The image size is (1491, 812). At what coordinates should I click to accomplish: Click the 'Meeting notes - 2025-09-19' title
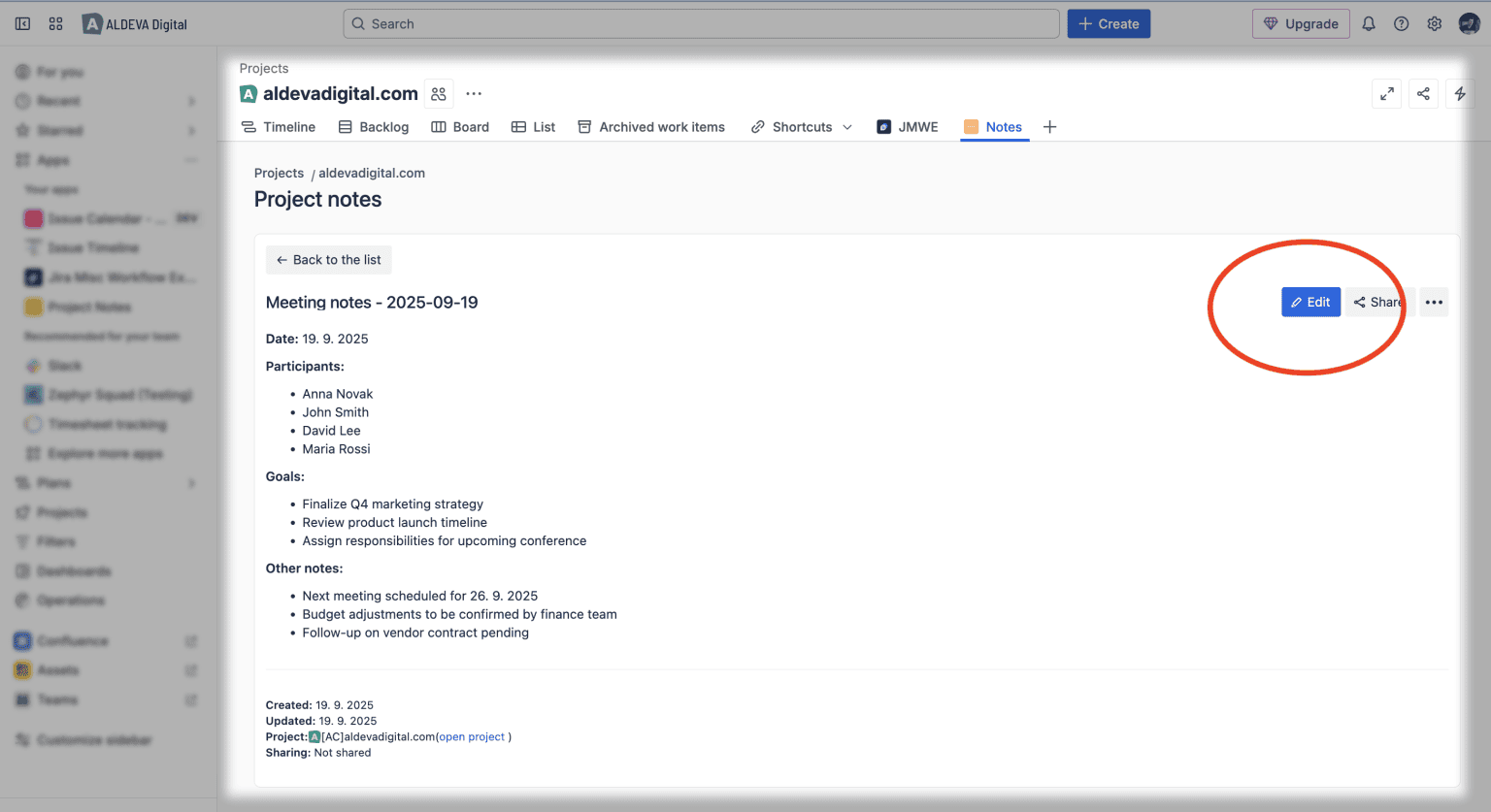(x=372, y=303)
